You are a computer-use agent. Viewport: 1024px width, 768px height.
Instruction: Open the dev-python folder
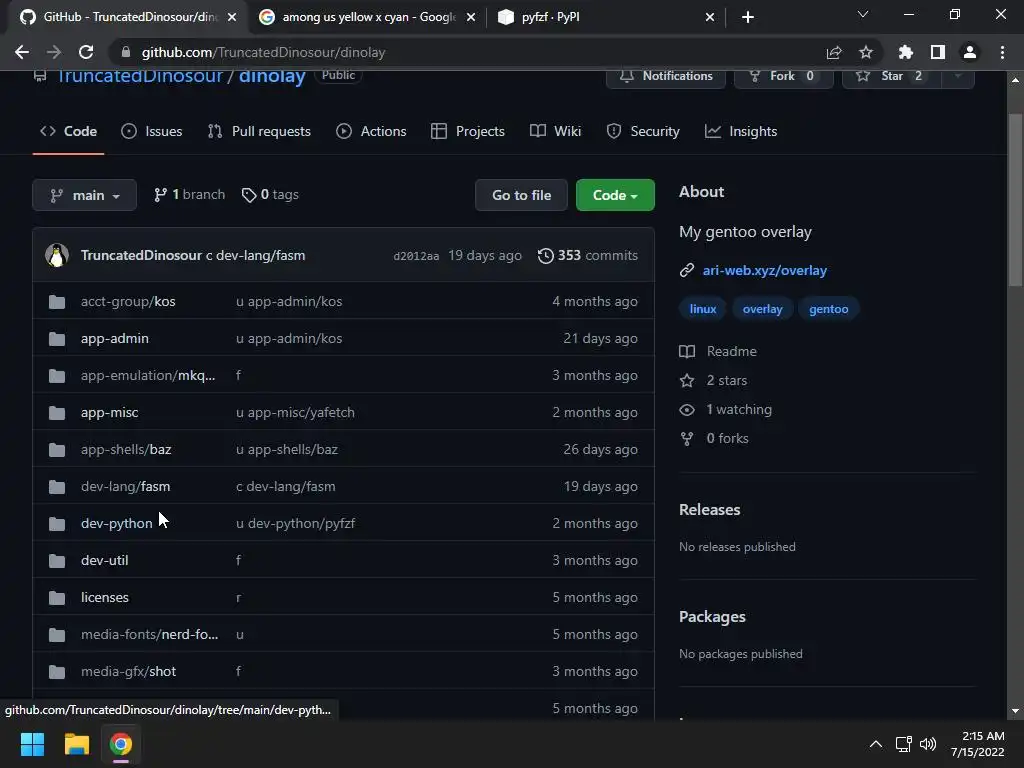[116, 523]
